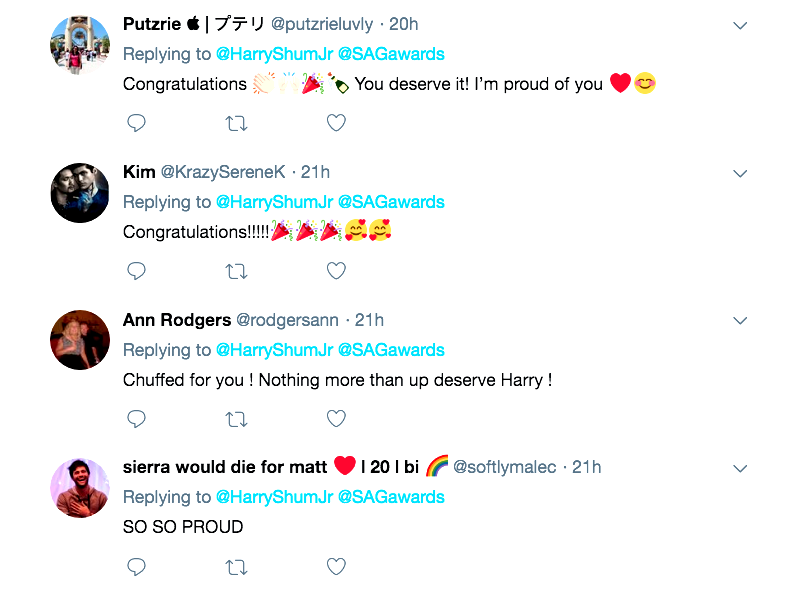Retweet the SO SO PROUD tweet
800x595 pixels.
237,567
